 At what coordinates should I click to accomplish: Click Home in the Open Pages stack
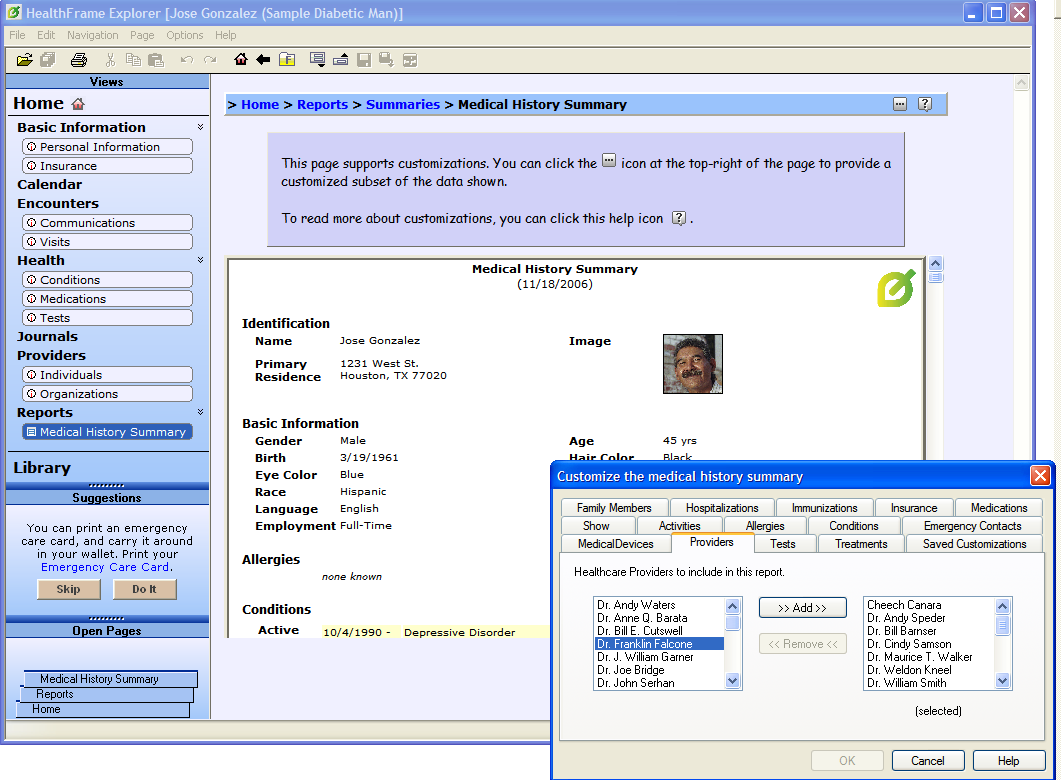tap(103, 710)
